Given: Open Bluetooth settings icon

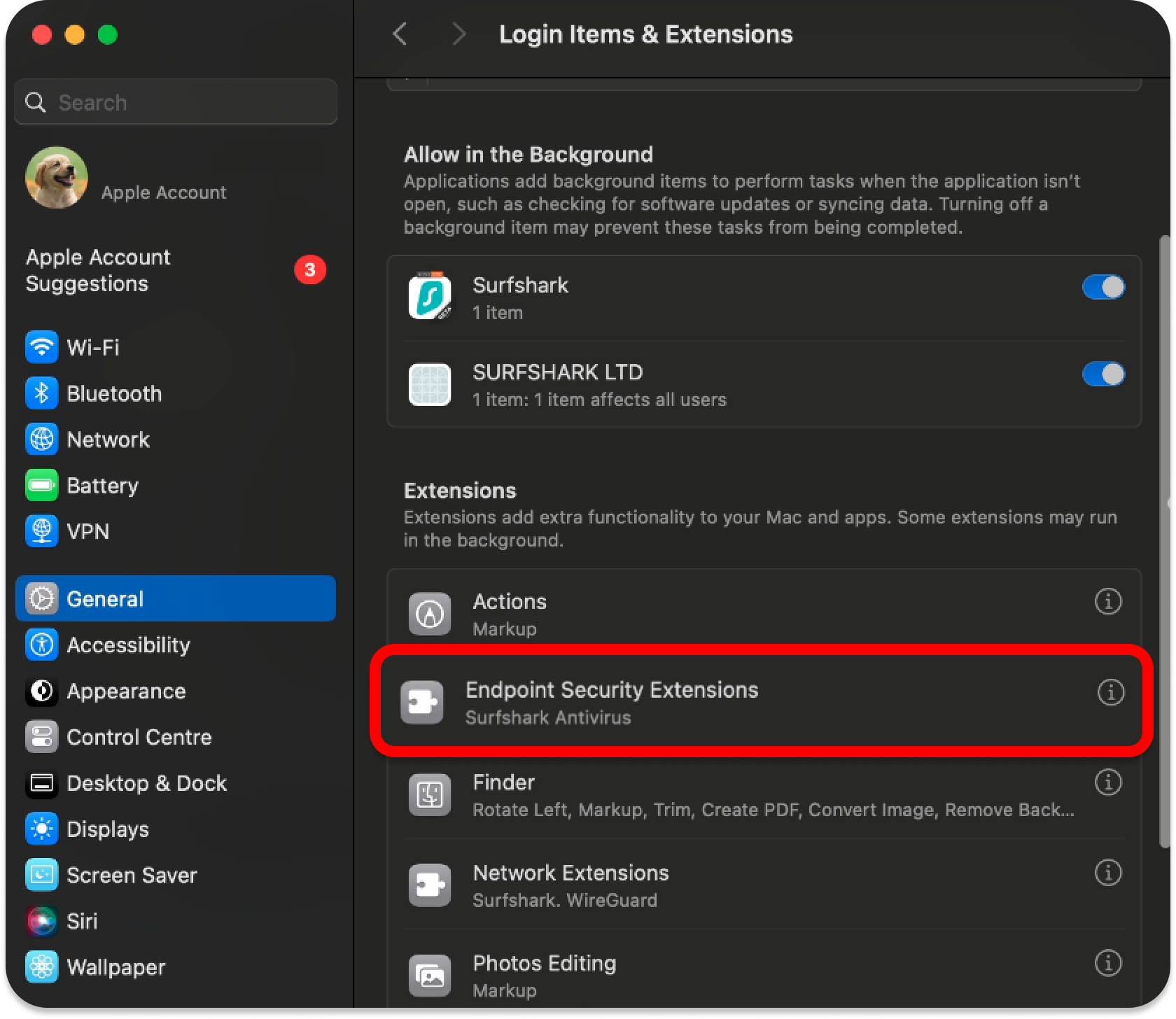Looking at the screenshot, I should 41,393.
